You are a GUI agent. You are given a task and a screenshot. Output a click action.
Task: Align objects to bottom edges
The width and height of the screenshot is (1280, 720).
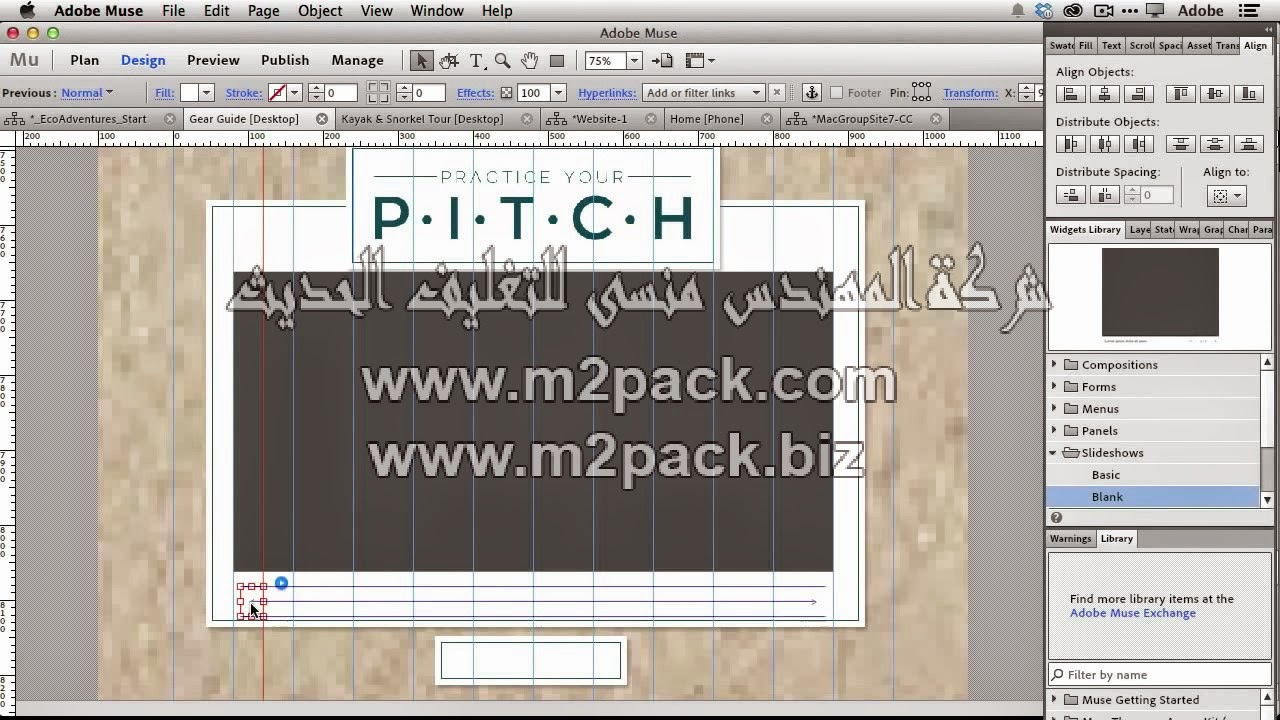(x=1249, y=94)
